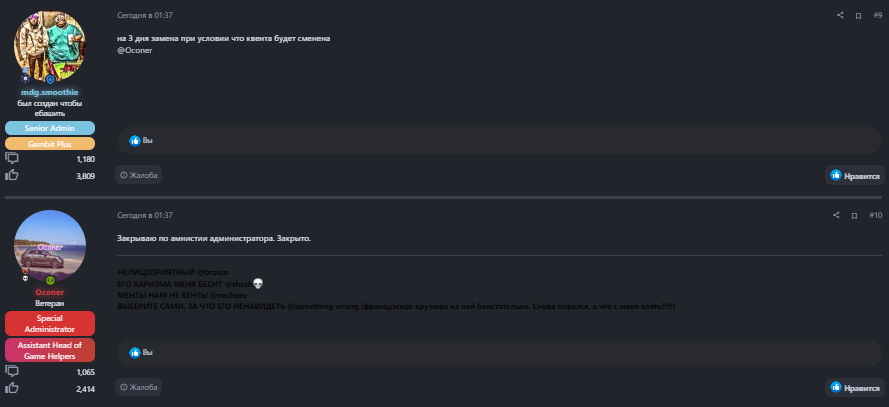Click the messages count icon under mdg.smoothie

[12, 158]
